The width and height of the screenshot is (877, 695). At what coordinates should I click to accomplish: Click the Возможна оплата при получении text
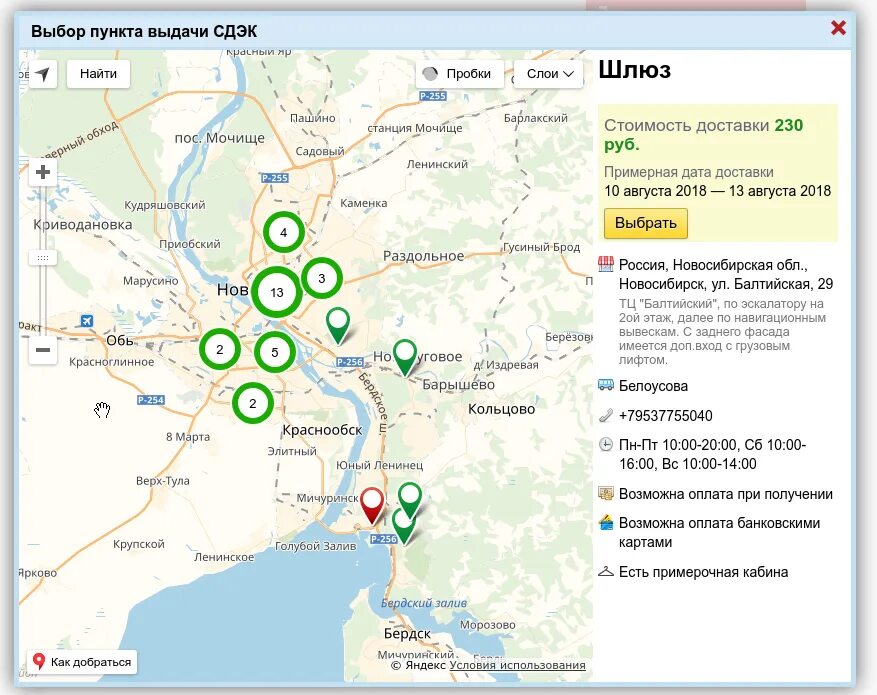pyautogui.click(x=725, y=494)
